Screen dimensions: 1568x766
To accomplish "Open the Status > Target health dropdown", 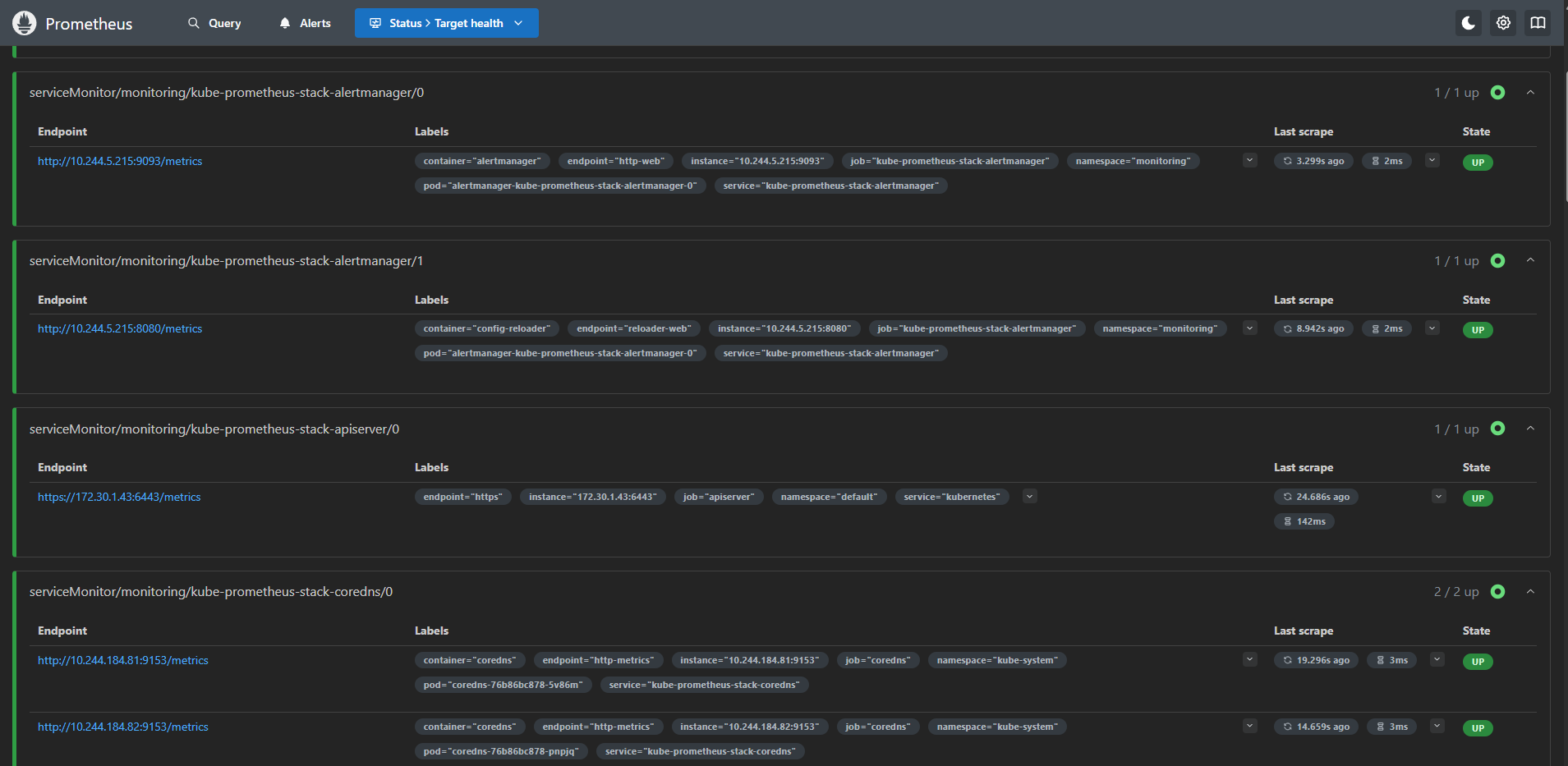I will (447, 23).
